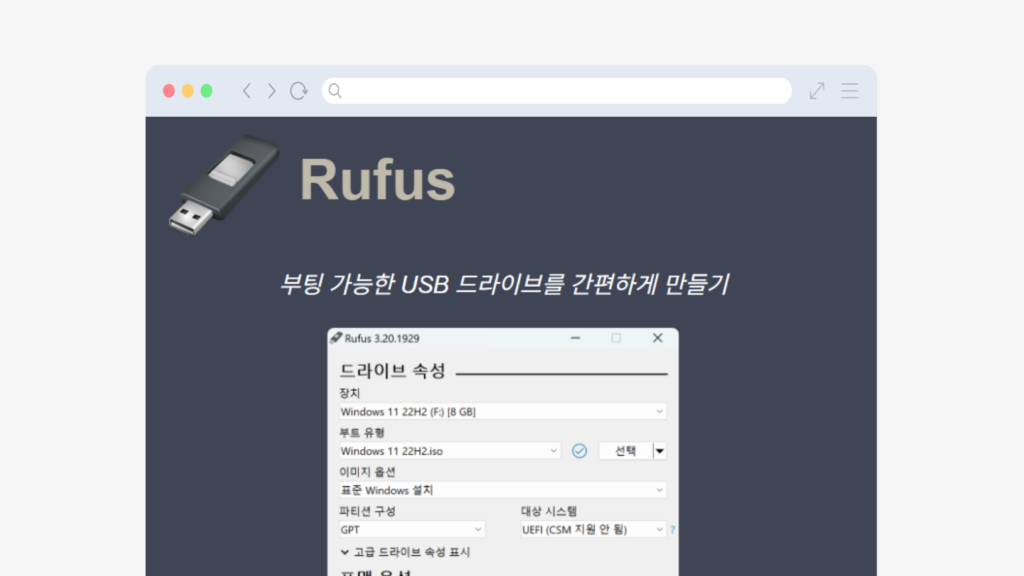Click the green window dot

pos(206,91)
